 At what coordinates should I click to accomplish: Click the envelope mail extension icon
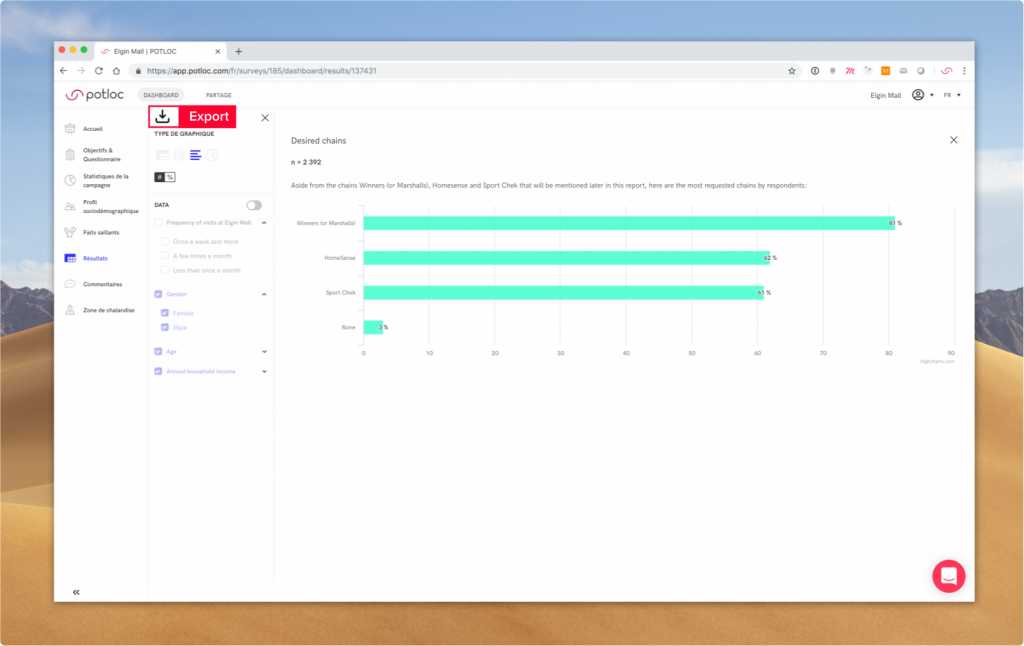point(903,71)
